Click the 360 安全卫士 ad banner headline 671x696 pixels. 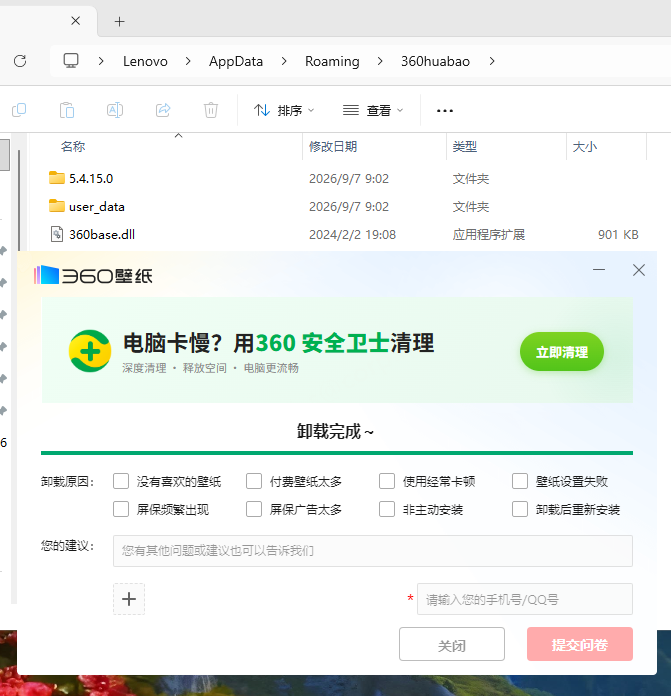(279, 343)
